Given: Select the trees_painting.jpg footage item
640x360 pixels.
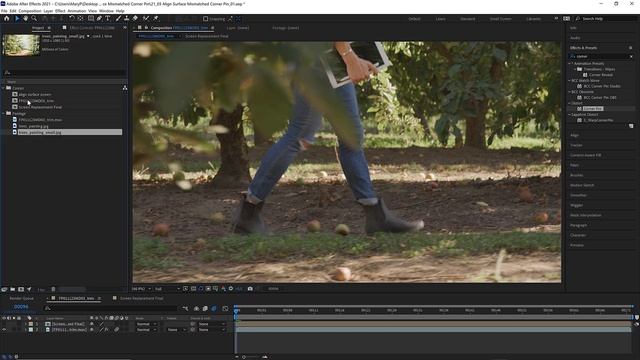Looking at the screenshot, I should [x=33, y=126].
